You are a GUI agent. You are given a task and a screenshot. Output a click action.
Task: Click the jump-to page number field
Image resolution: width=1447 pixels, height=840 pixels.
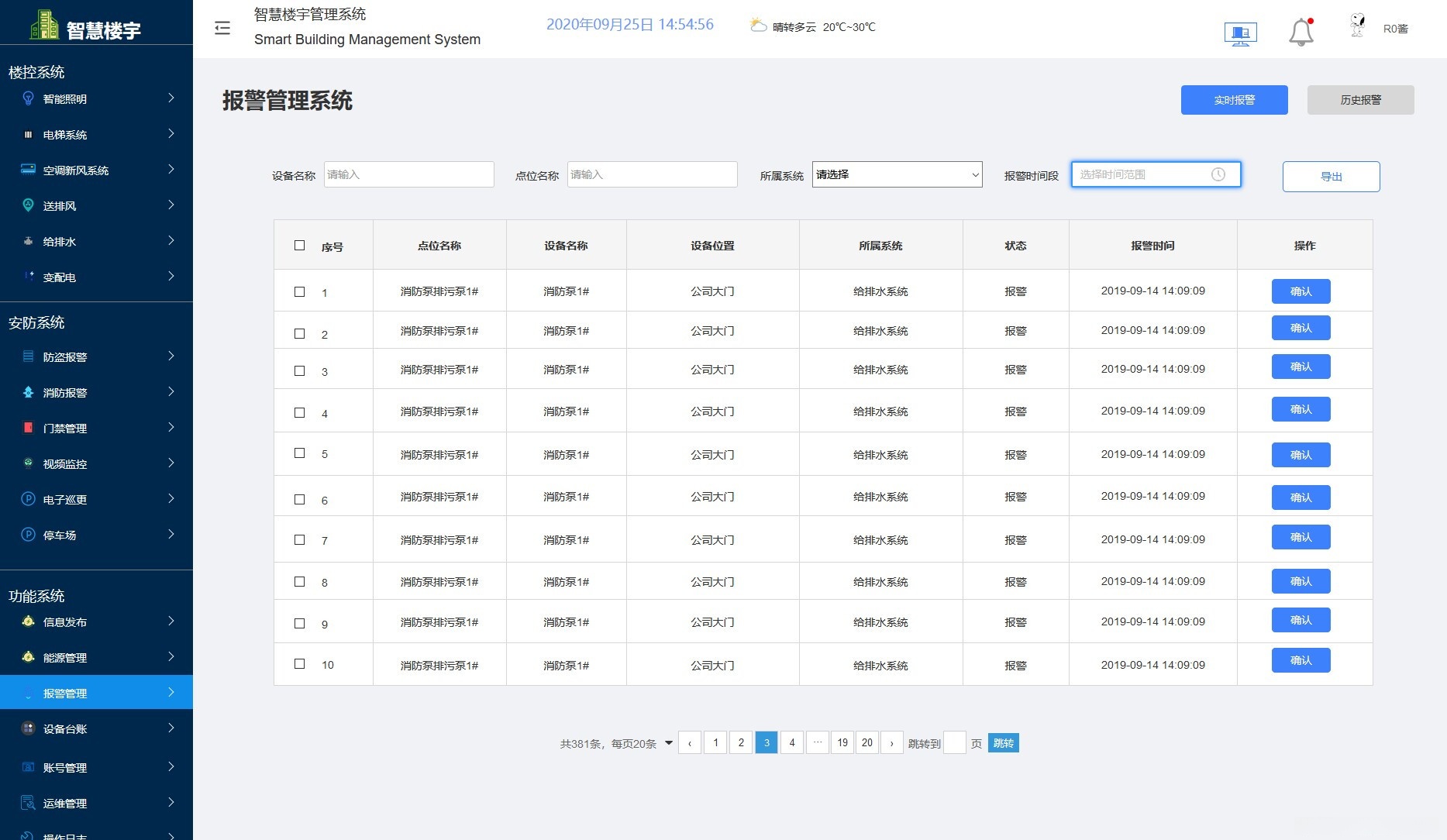(x=955, y=742)
